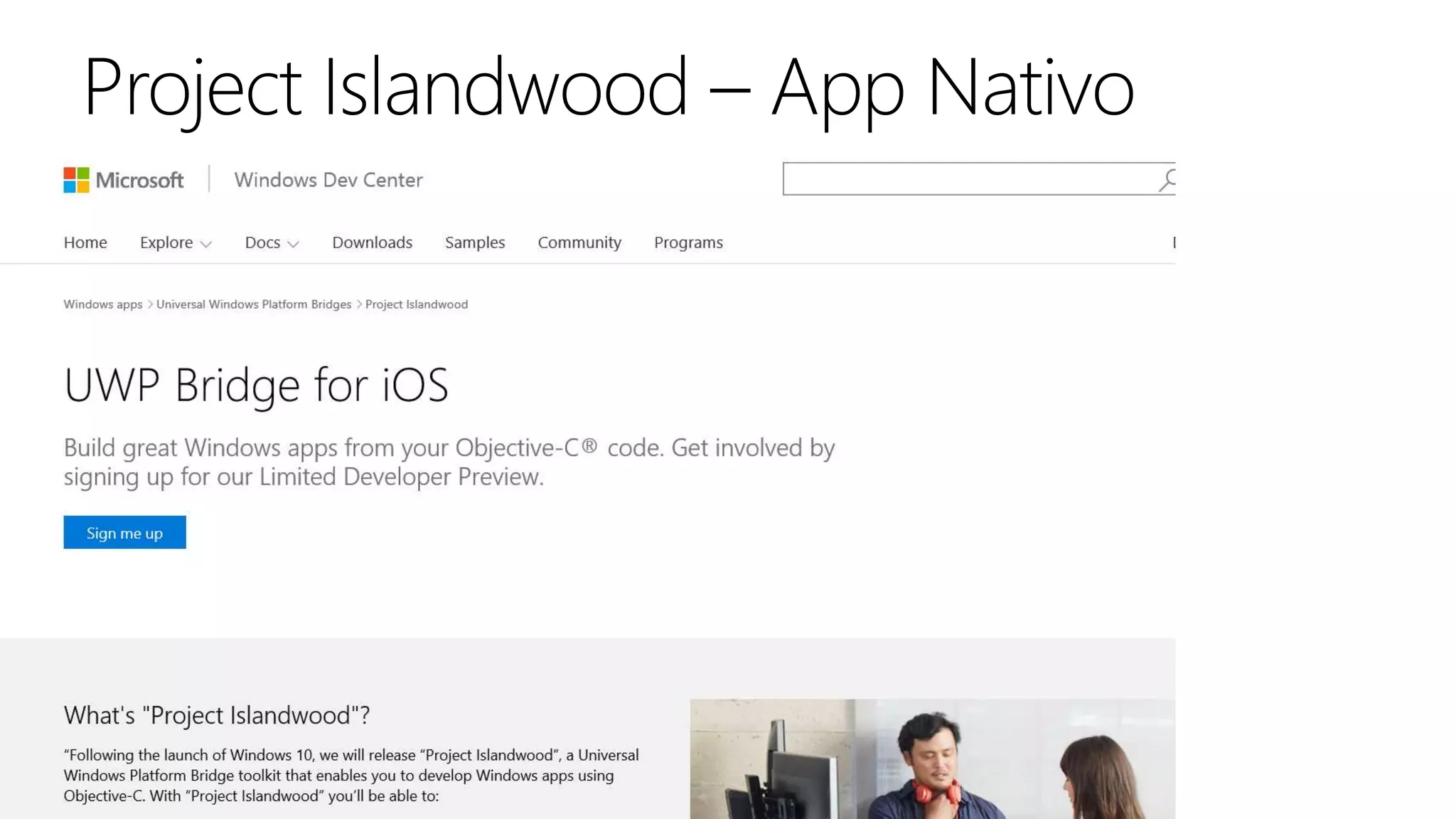Open Universal Windows Platform Bridges breadcrumb

(x=254, y=304)
